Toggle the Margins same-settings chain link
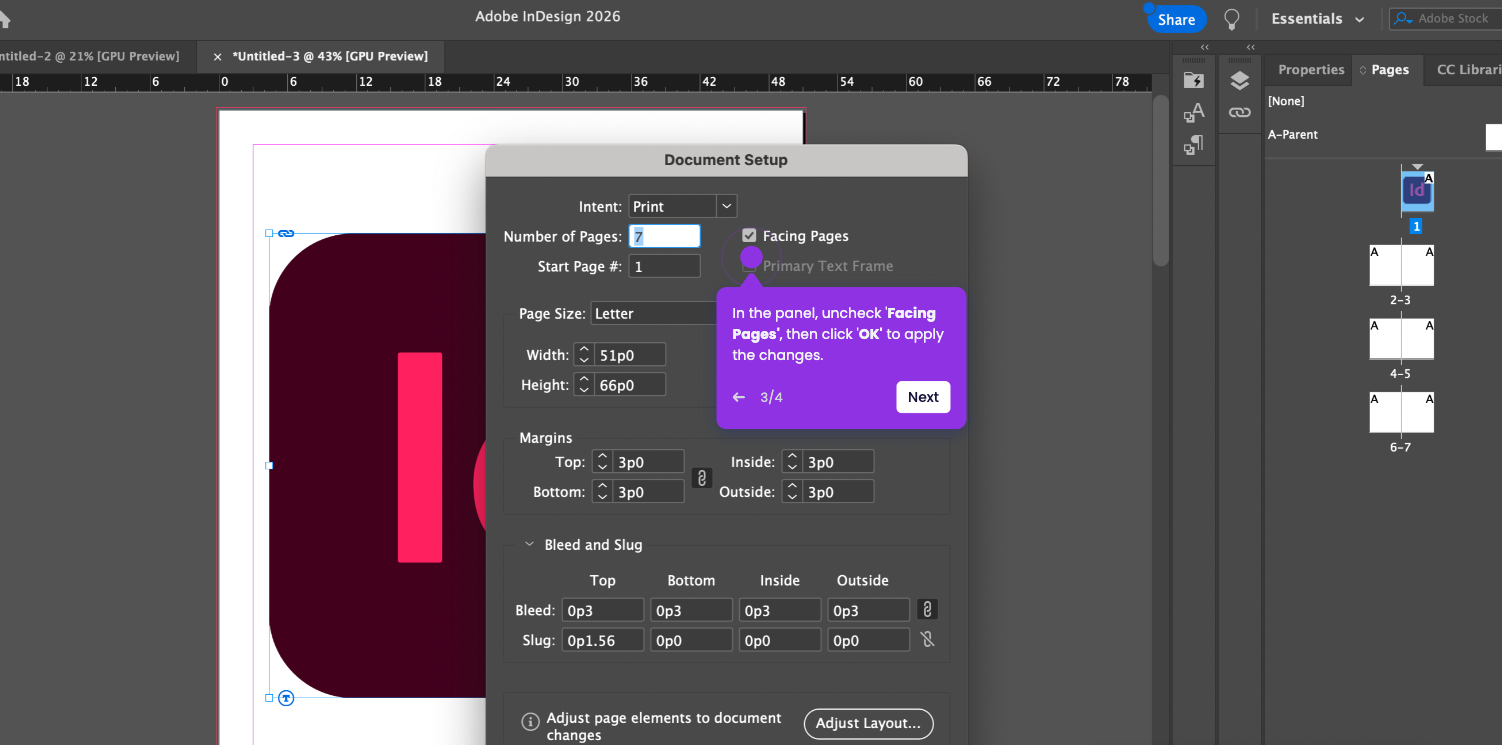The height and width of the screenshot is (745, 1502). pos(702,477)
